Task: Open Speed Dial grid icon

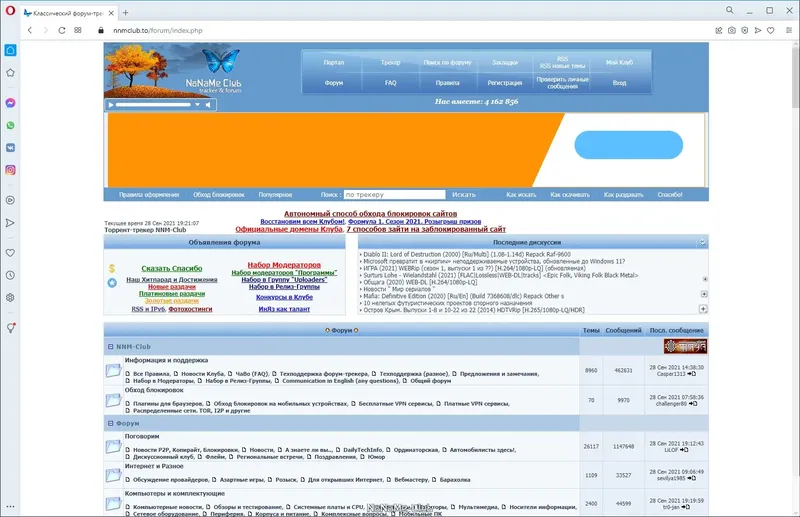Action: click(x=78, y=31)
